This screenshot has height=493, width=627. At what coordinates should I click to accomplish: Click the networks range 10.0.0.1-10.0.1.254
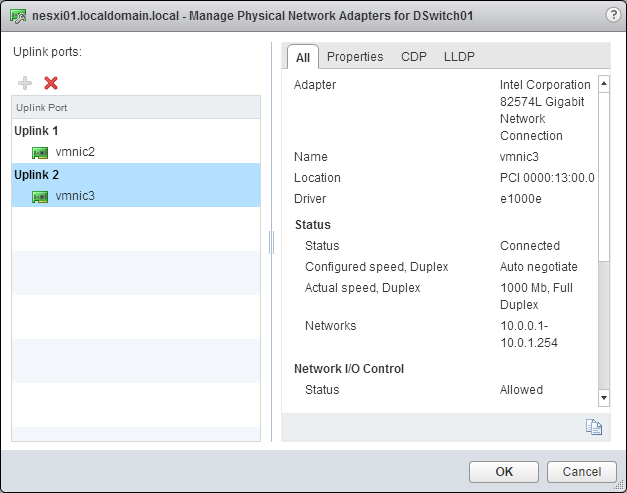pos(529,334)
